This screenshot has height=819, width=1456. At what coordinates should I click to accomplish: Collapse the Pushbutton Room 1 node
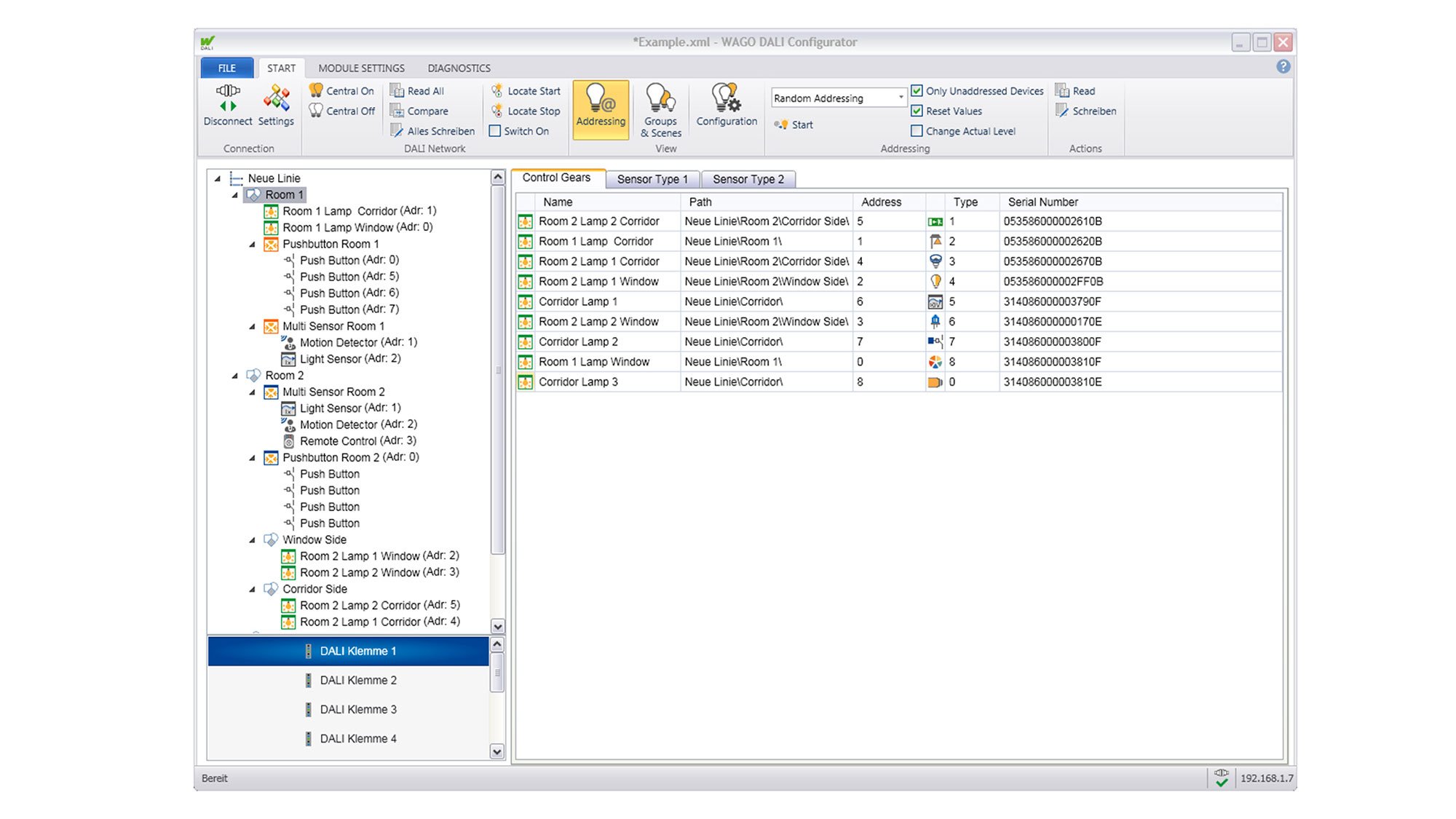[252, 245]
